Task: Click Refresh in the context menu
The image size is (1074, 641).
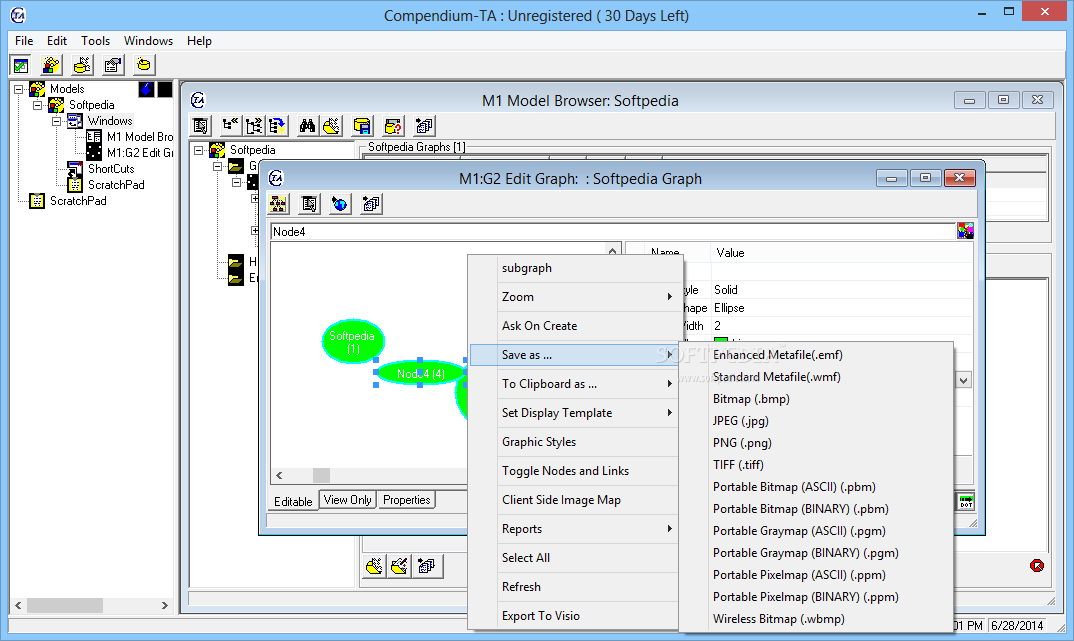Action: (573, 587)
